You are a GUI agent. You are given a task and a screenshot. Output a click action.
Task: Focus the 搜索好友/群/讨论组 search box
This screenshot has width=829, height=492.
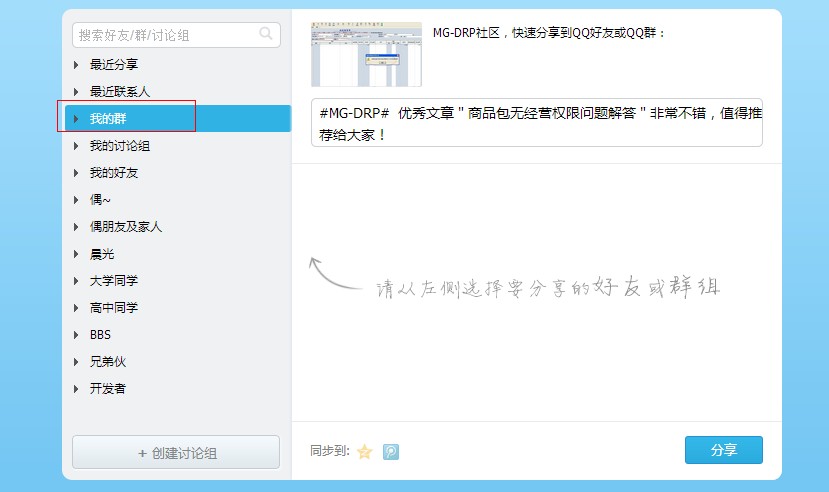pos(176,35)
